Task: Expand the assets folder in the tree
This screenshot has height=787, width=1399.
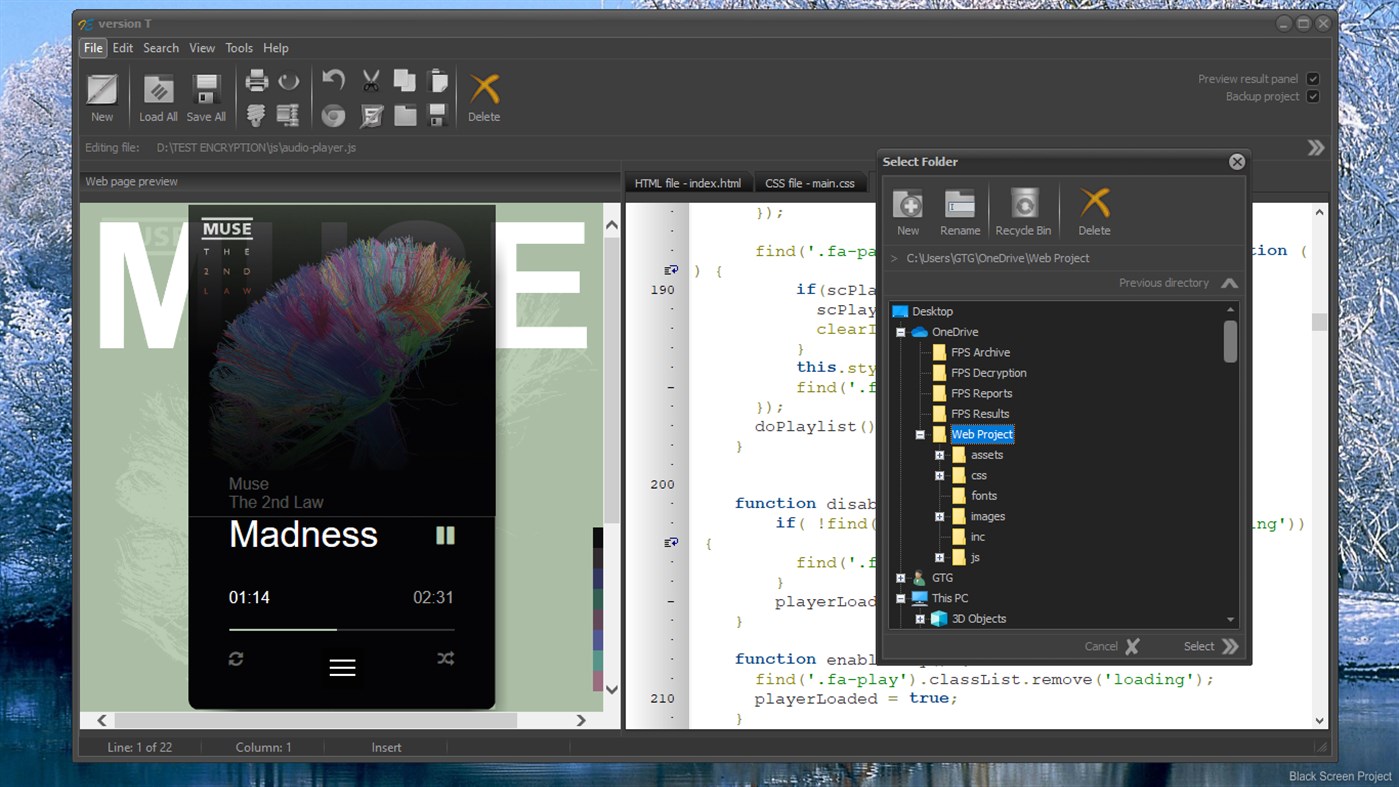Action: 939,455
